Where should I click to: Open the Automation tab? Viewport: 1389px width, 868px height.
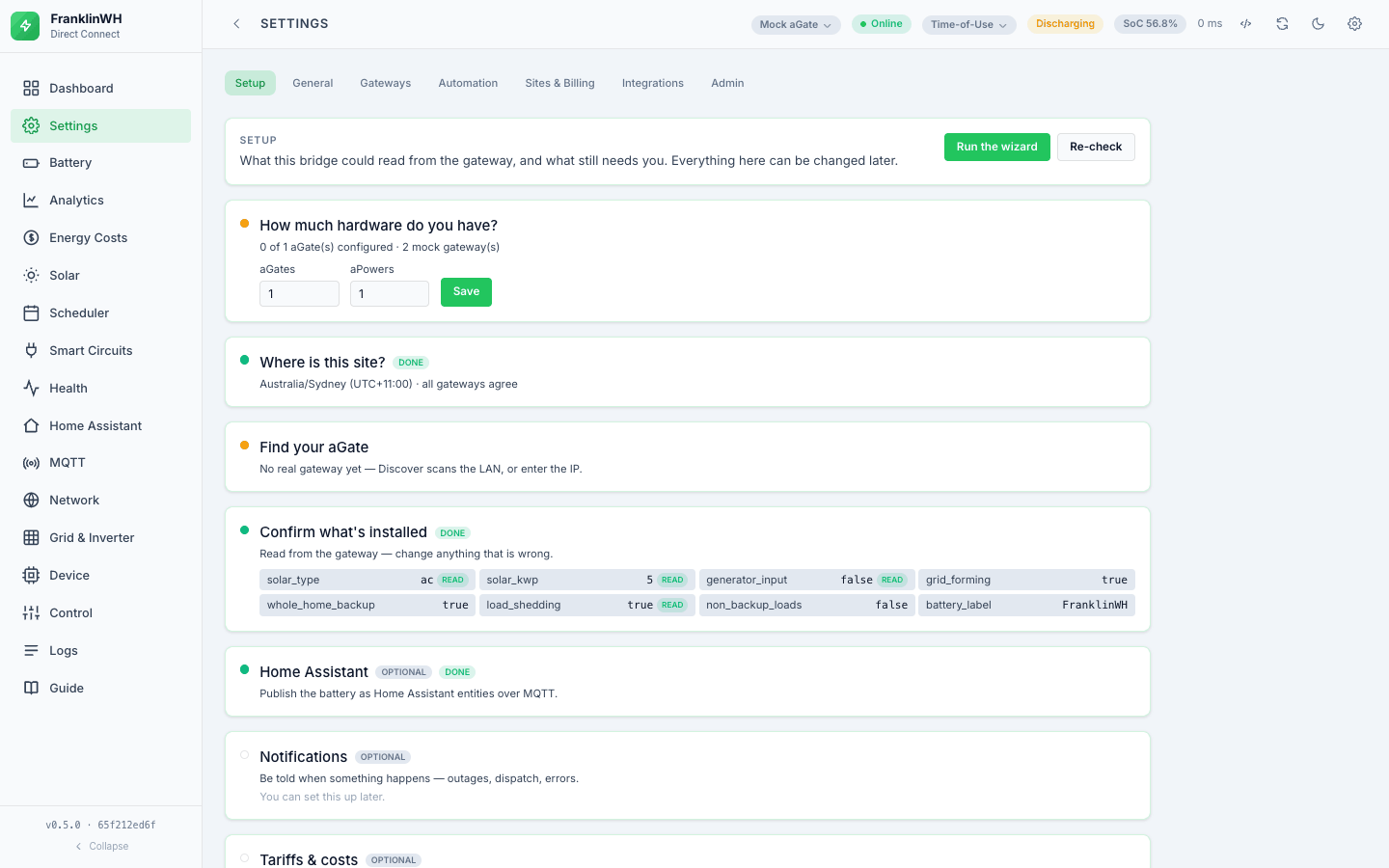click(x=468, y=83)
